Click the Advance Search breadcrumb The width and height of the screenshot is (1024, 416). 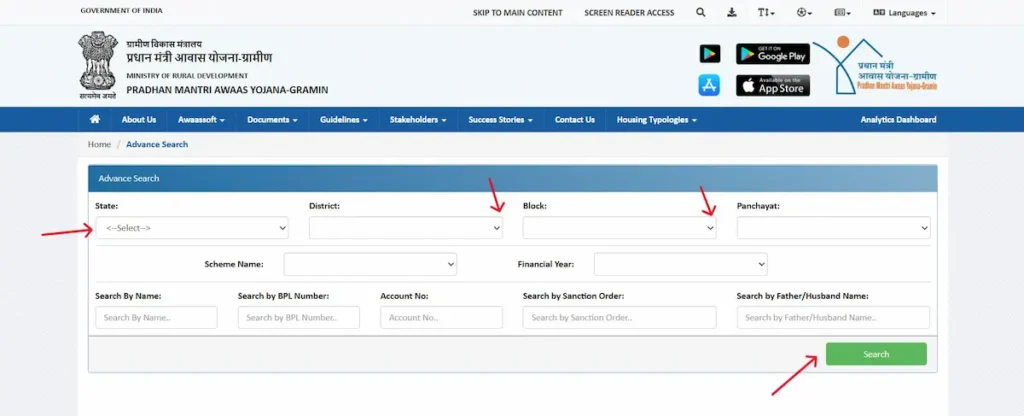coord(157,144)
